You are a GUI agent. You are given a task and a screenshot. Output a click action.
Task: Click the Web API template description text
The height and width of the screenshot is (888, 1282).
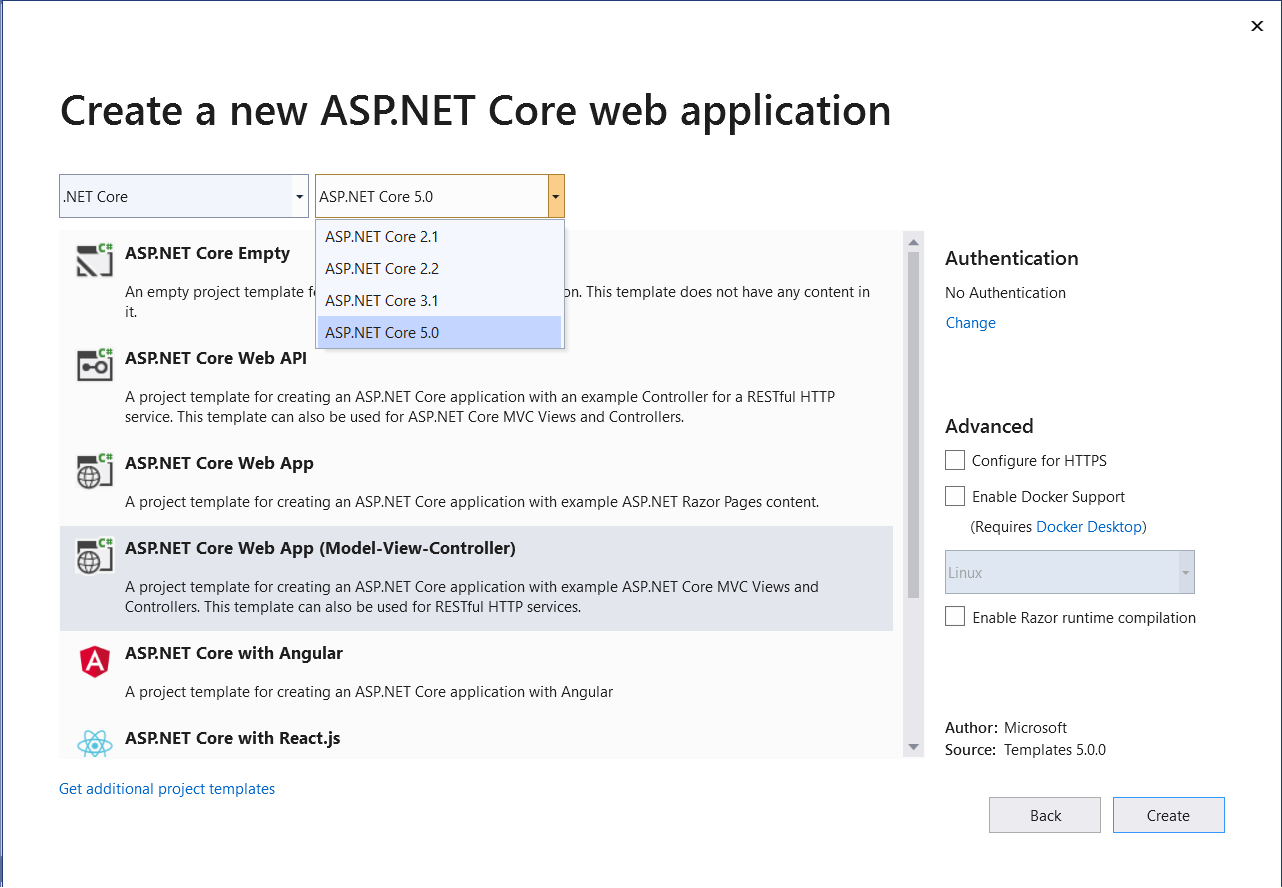pyautogui.click(x=480, y=407)
